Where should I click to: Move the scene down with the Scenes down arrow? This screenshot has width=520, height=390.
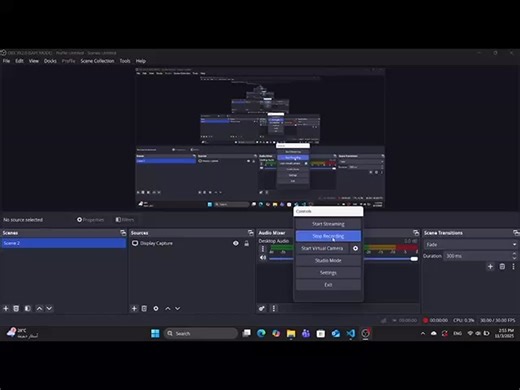pyautogui.click(x=49, y=308)
